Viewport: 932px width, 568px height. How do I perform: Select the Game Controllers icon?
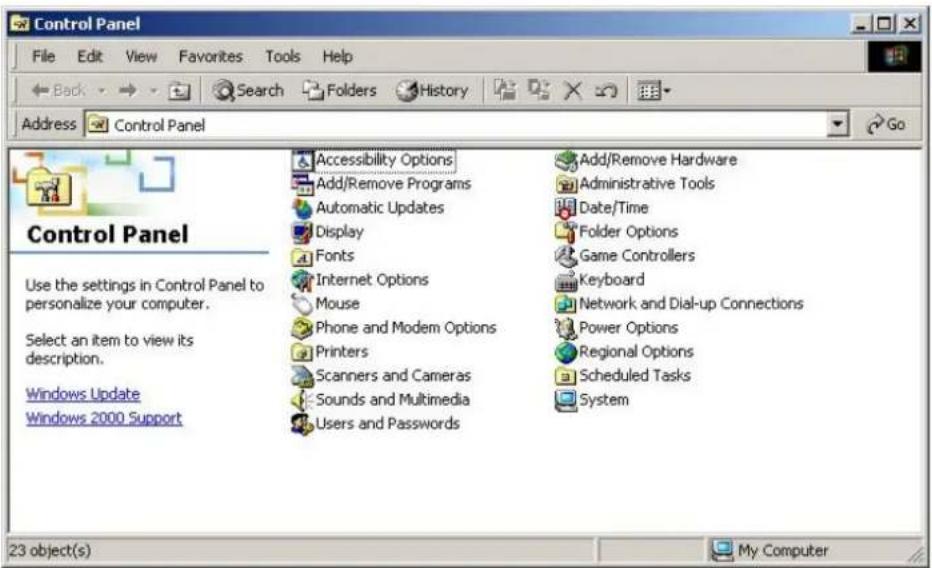pos(566,256)
